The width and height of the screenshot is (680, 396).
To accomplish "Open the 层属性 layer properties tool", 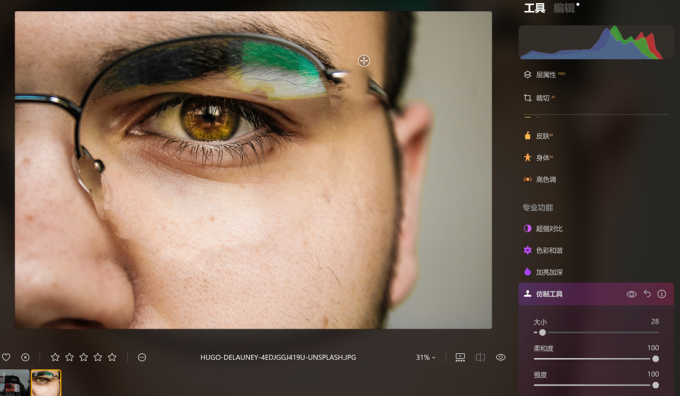I will point(545,75).
